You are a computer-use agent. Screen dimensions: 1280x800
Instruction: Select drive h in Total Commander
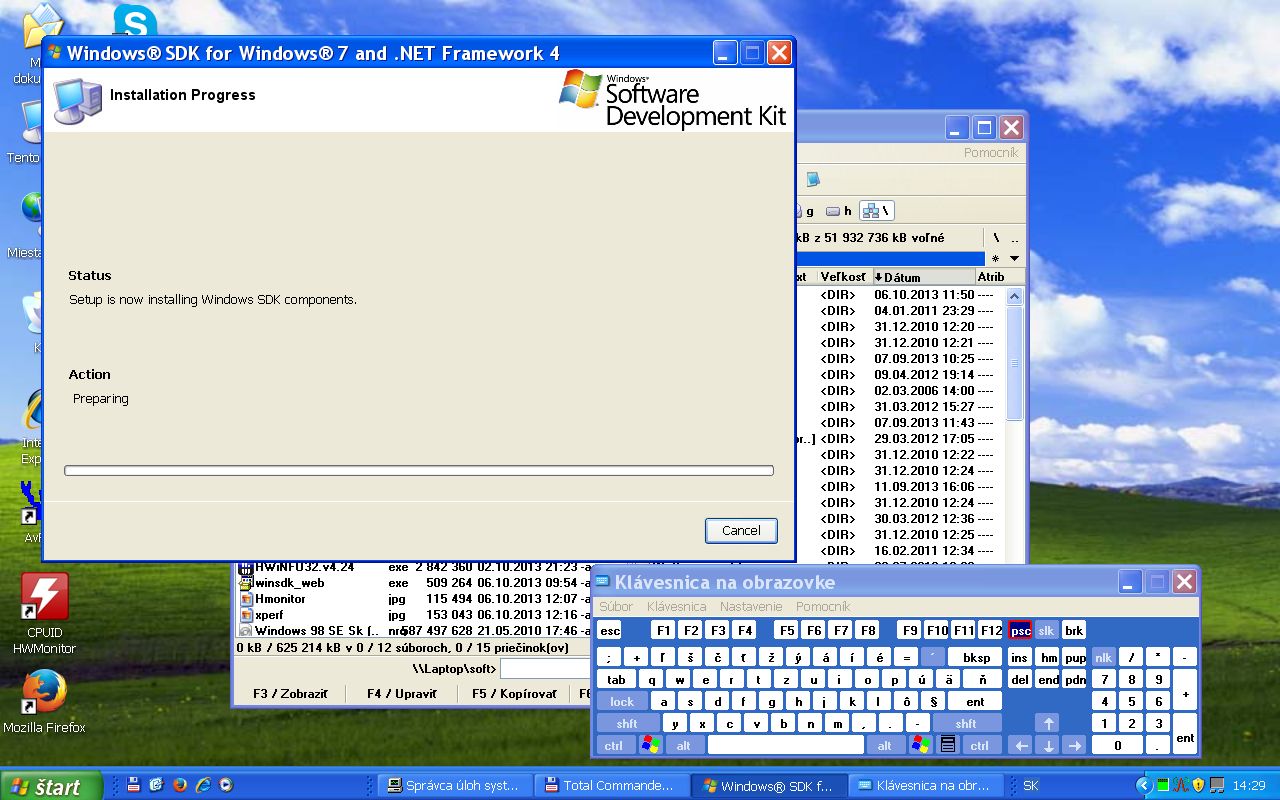[x=839, y=211]
